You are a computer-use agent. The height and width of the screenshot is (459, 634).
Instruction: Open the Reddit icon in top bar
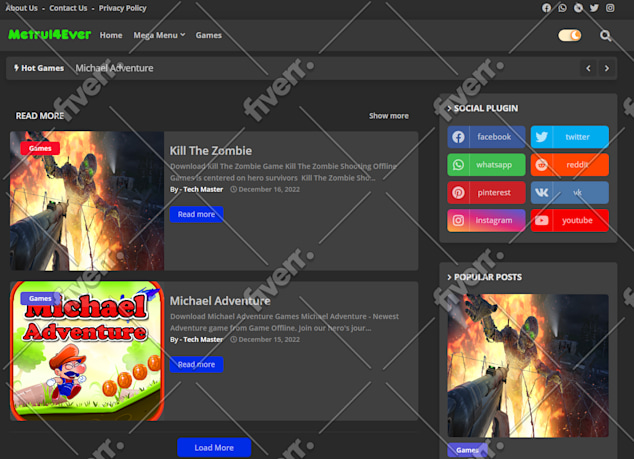click(578, 8)
